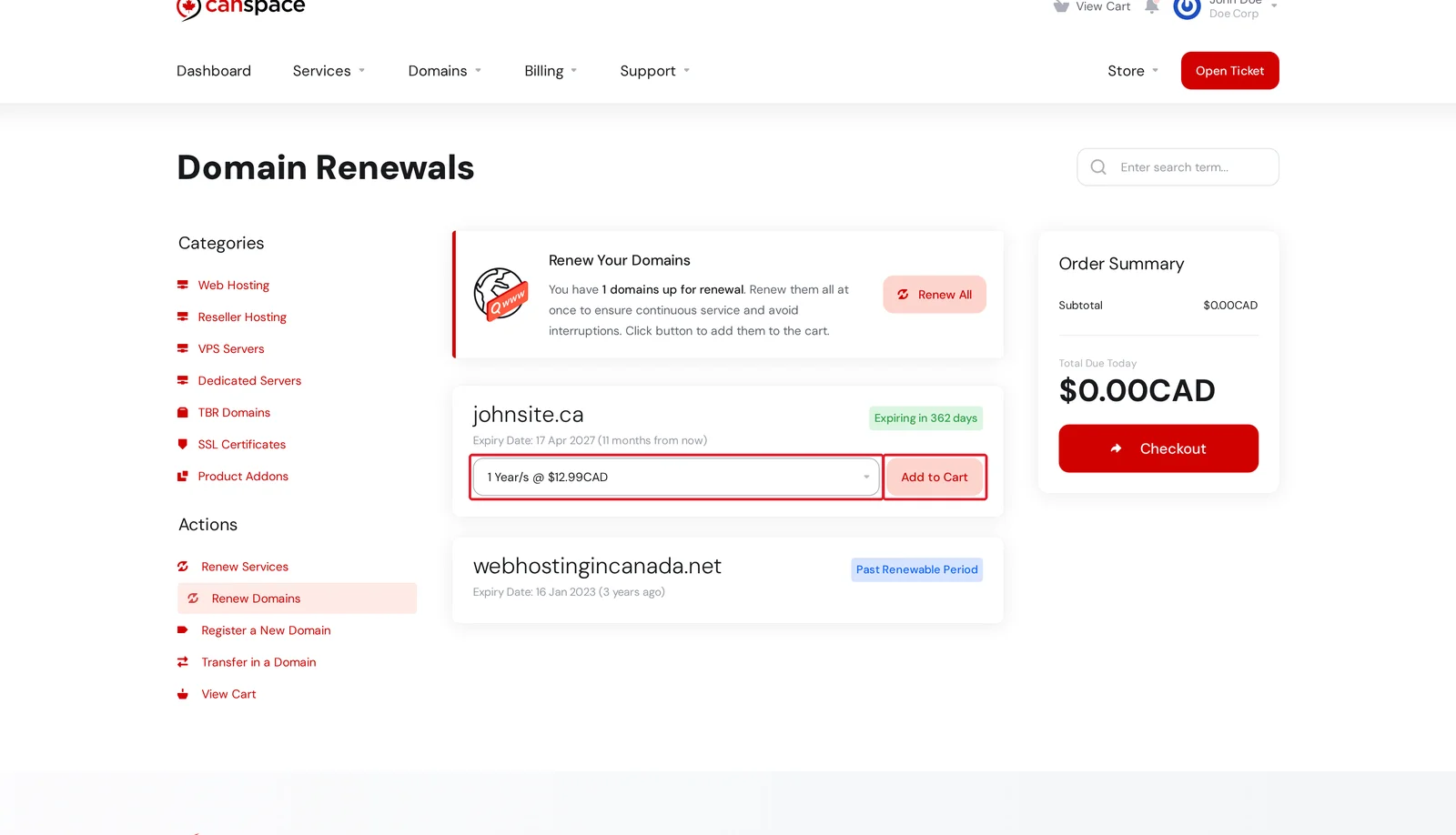
Task: Open the Reseller Hosting category
Action: pos(242,317)
